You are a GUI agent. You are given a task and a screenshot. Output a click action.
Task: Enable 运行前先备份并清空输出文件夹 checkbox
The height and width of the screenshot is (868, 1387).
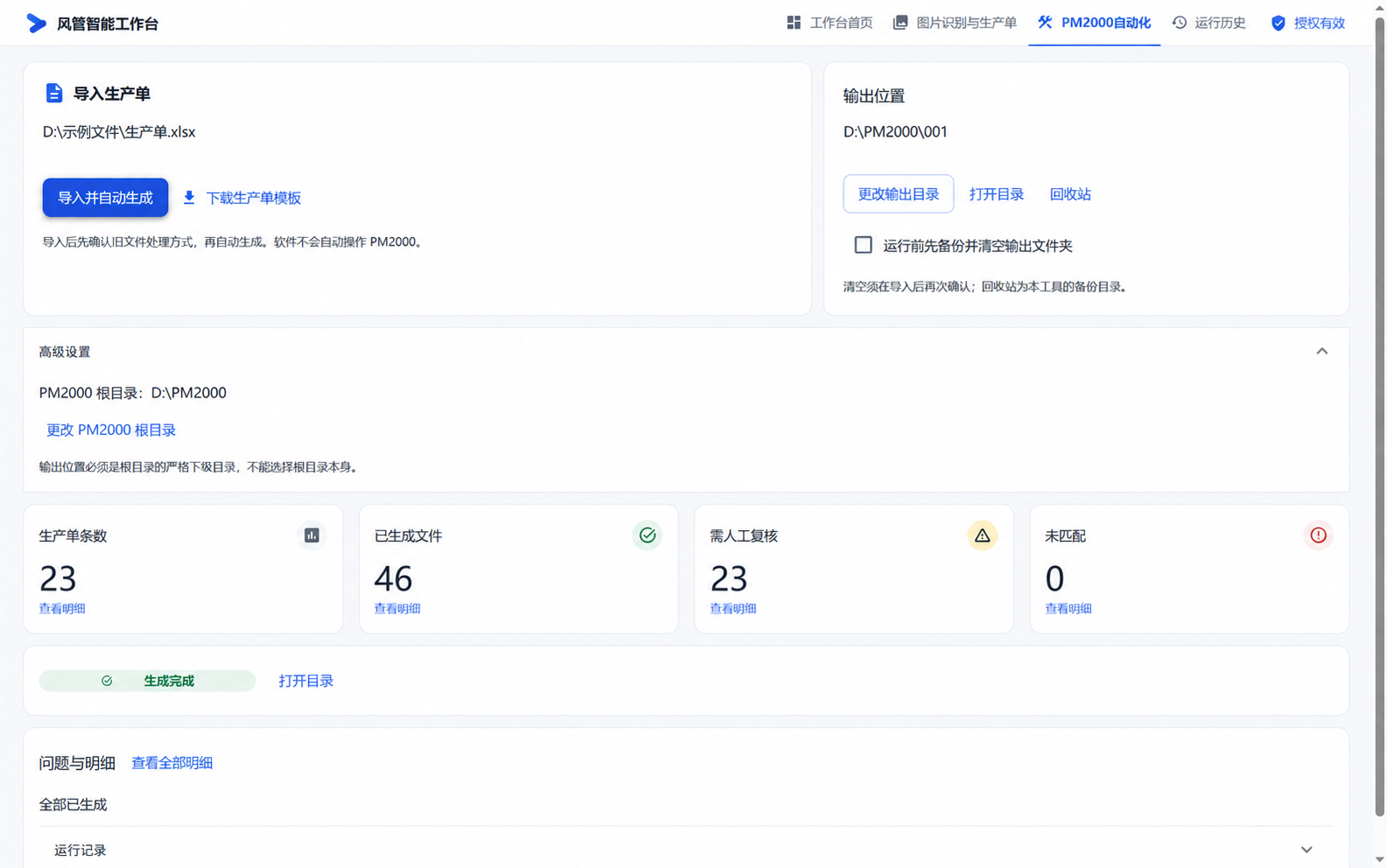pos(864,245)
